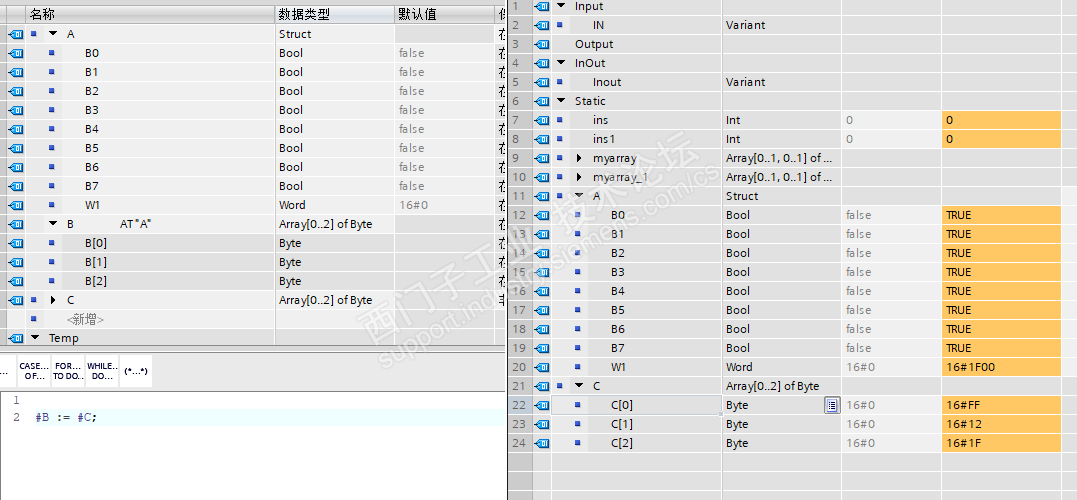This screenshot has width=1077, height=500.
Task: Click tag icon of Static section row
Action: click(542, 101)
